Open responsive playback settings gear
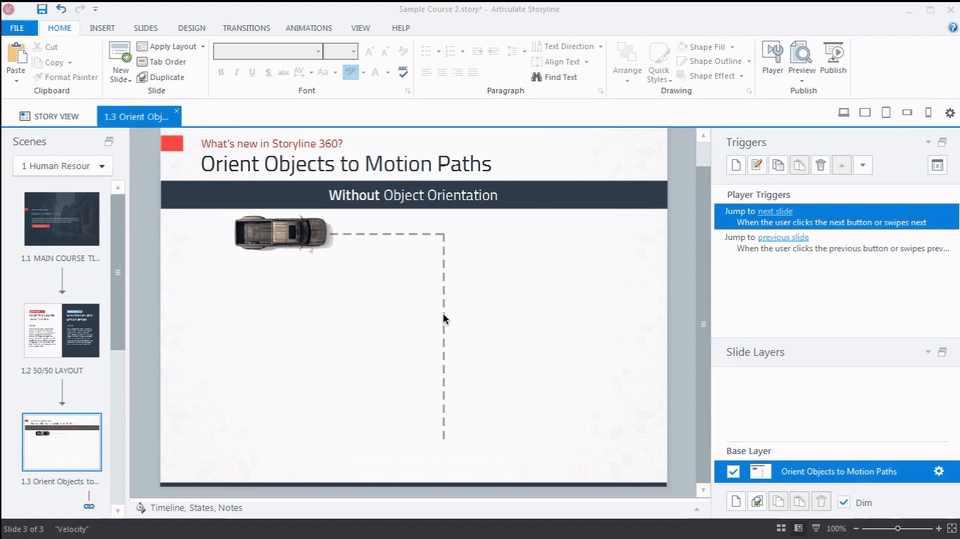The image size is (960, 539). 950,113
